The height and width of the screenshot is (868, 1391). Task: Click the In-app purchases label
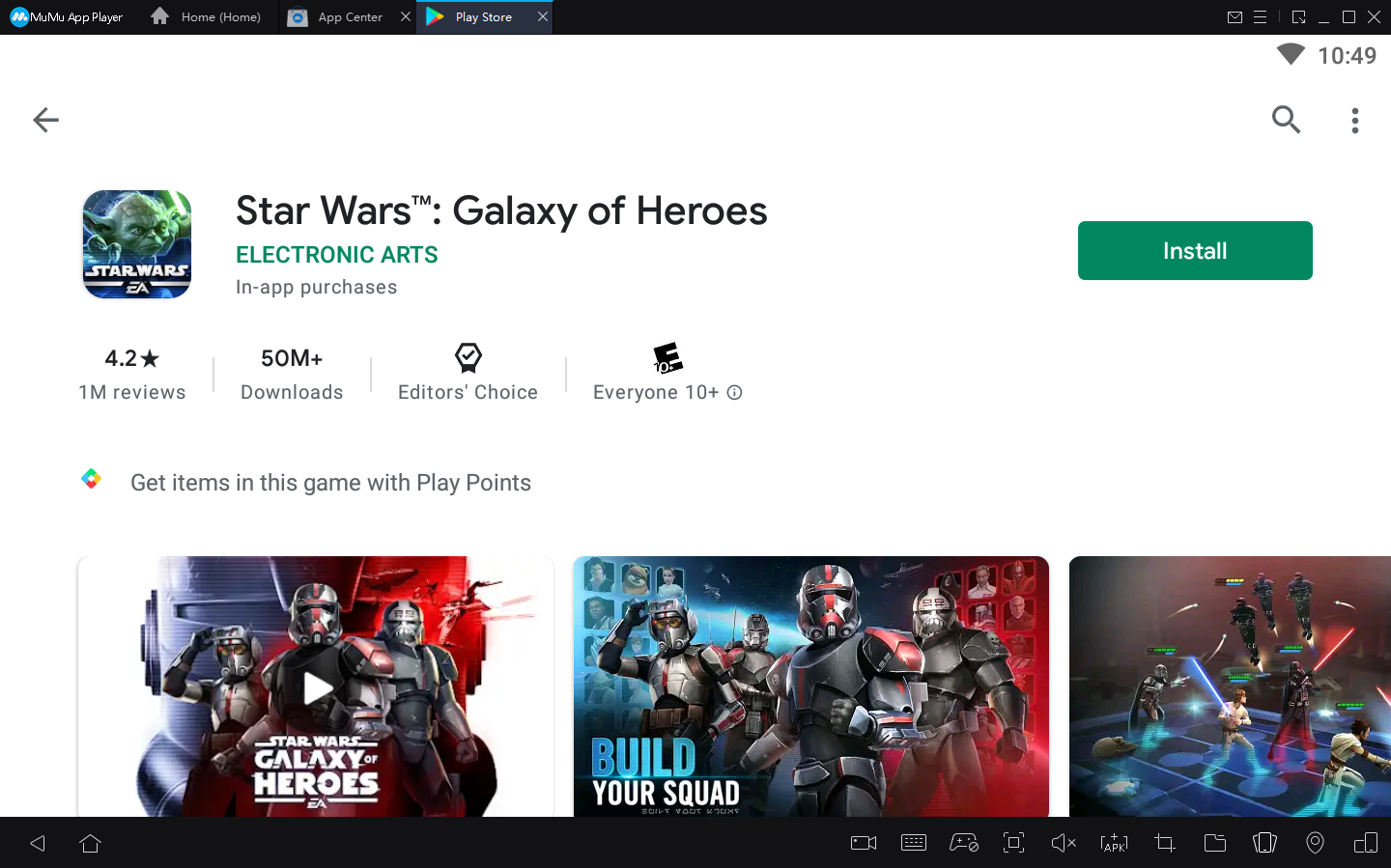click(317, 288)
